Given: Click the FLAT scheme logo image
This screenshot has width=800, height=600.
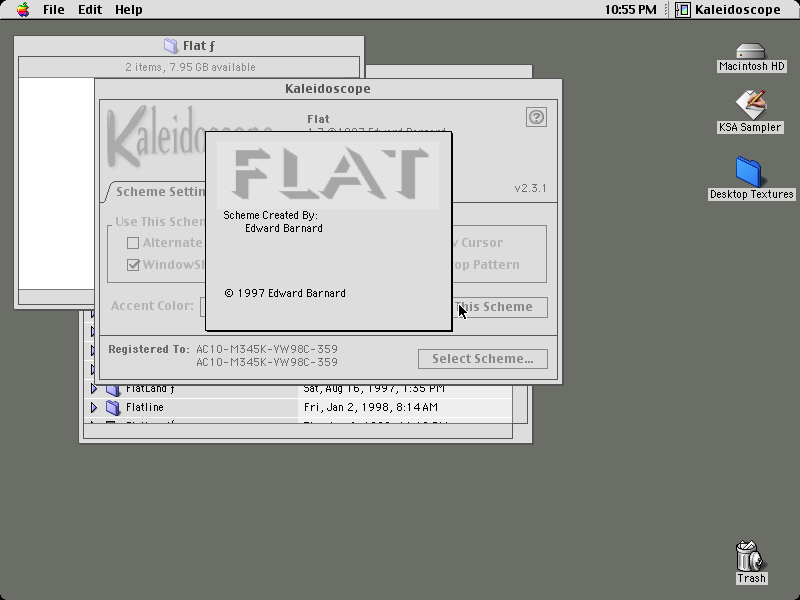Looking at the screenshot, I should click(328, 174).
